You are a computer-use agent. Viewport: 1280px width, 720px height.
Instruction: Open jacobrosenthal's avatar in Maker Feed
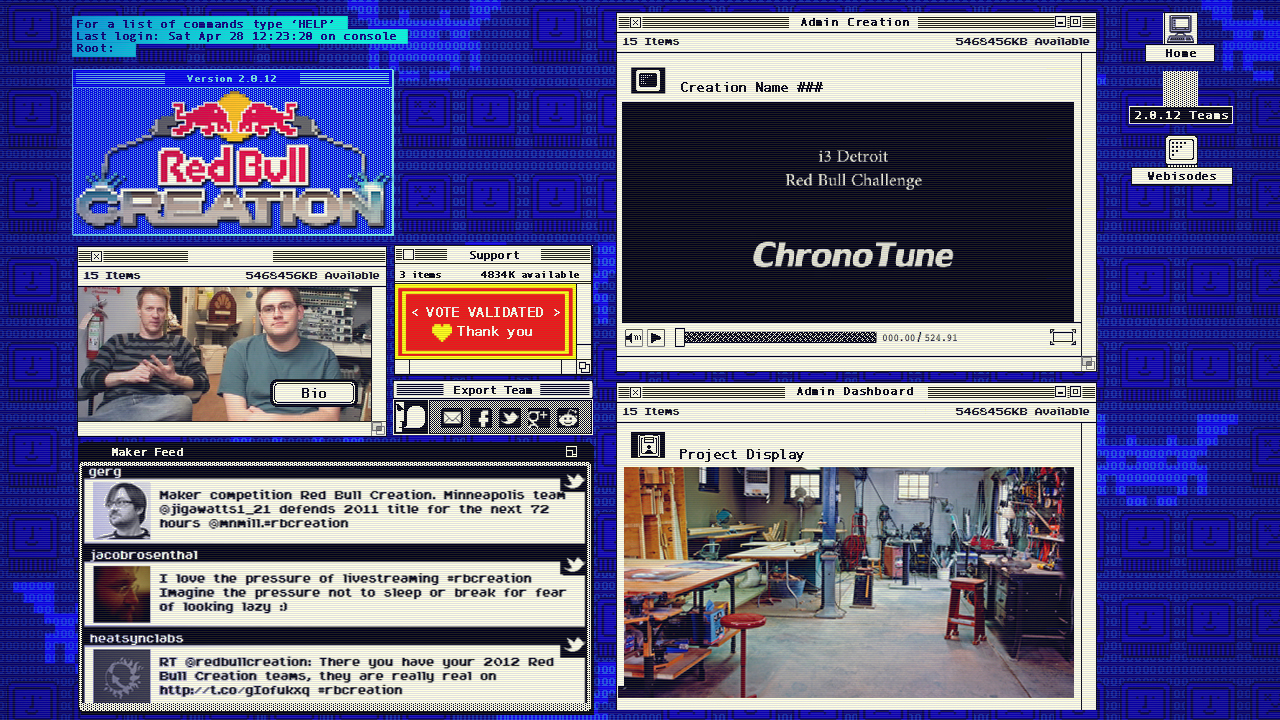122,594
